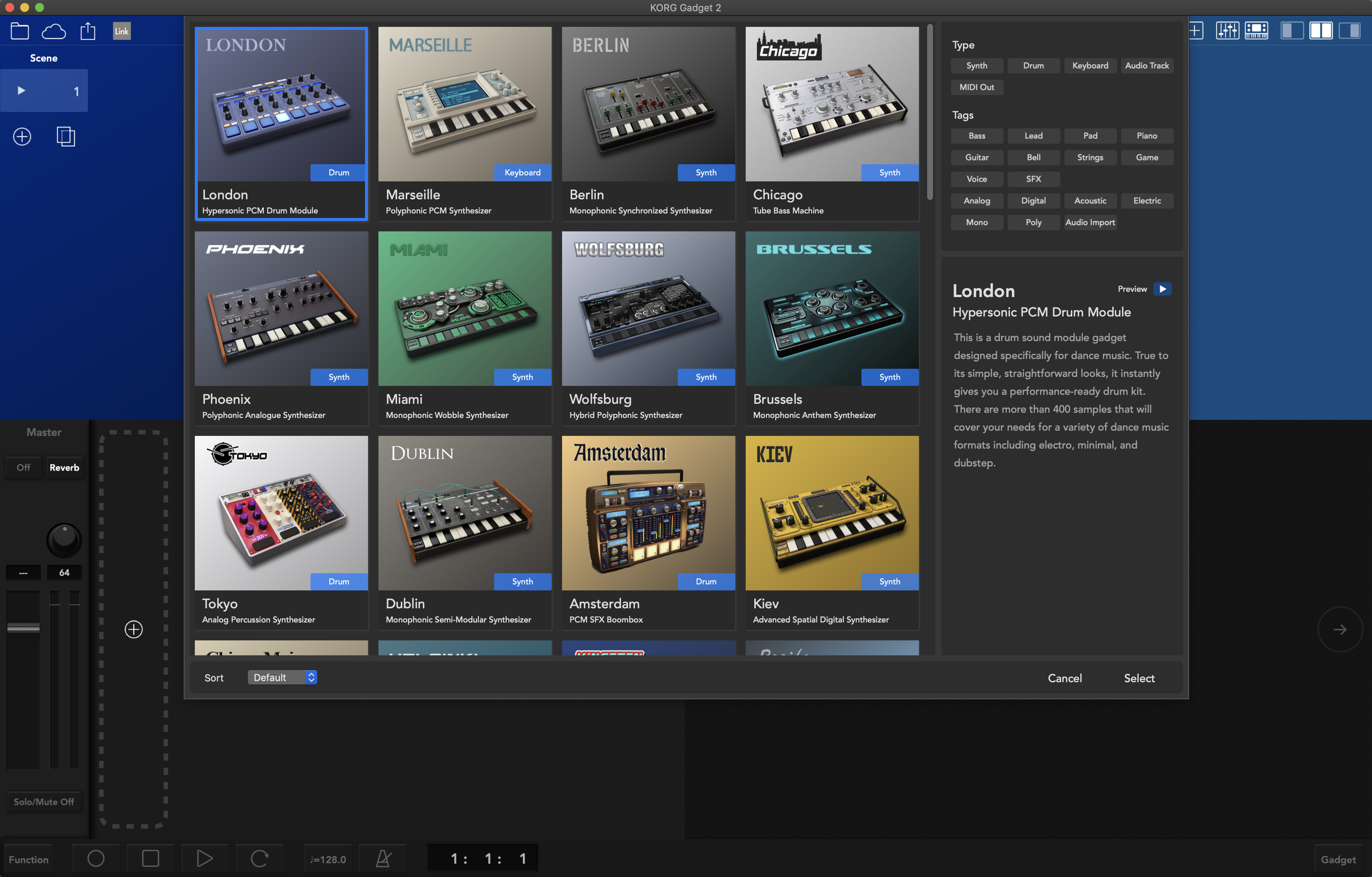Click the transport play triangle
Screen dimensions: 1372x877
(205, 858)
